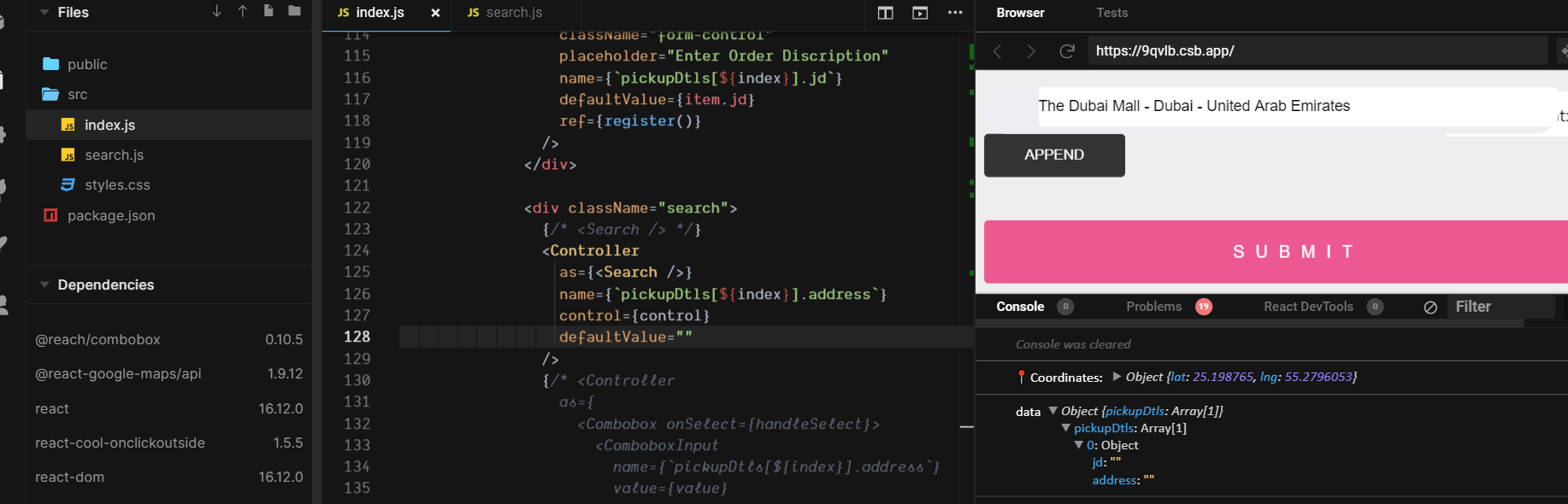This screenshot has height=504, width=1568.
Task: Click the console Filter input
Action: pos(1500,307)
